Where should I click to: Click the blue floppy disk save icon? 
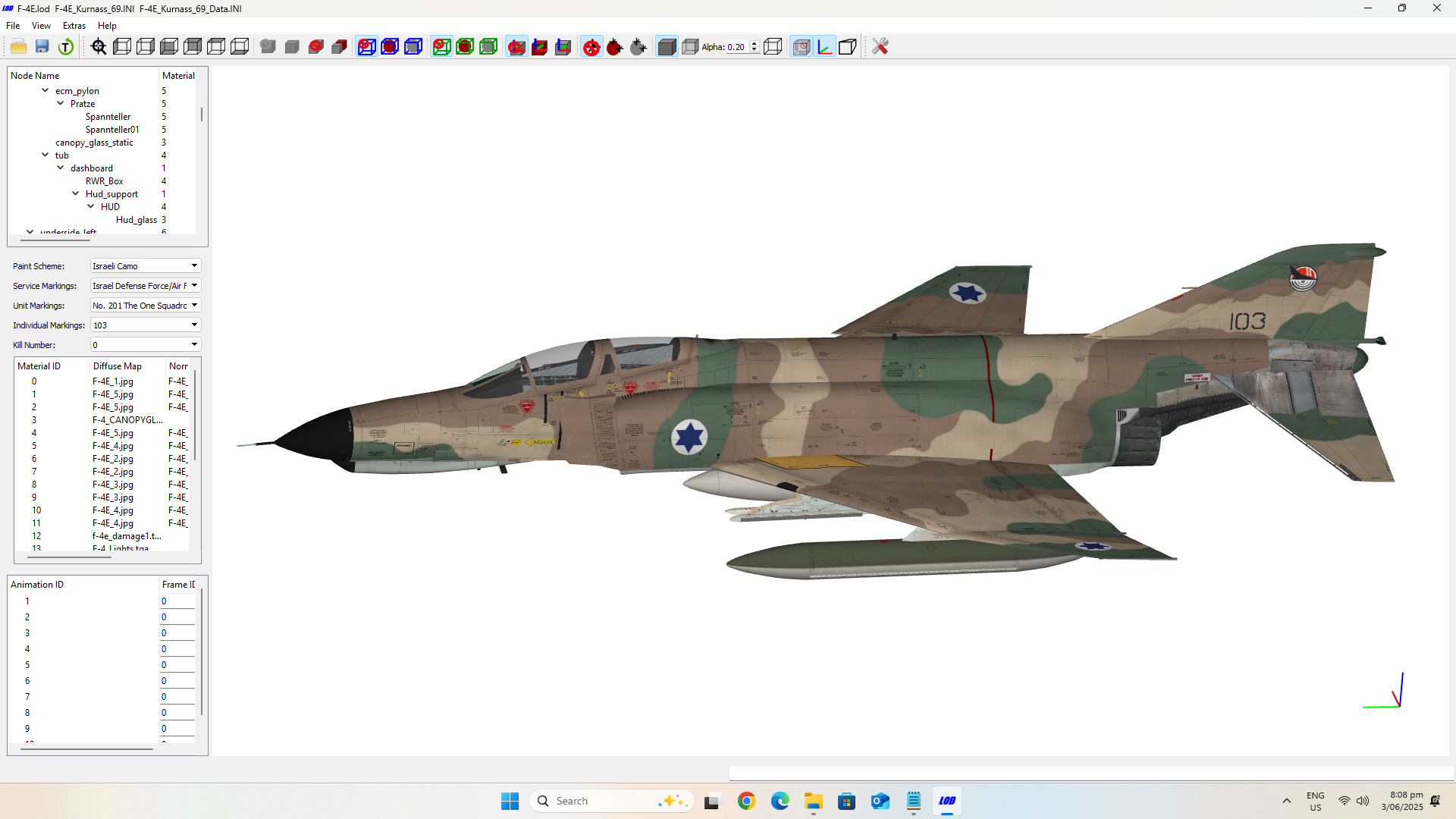pos(42,47)
